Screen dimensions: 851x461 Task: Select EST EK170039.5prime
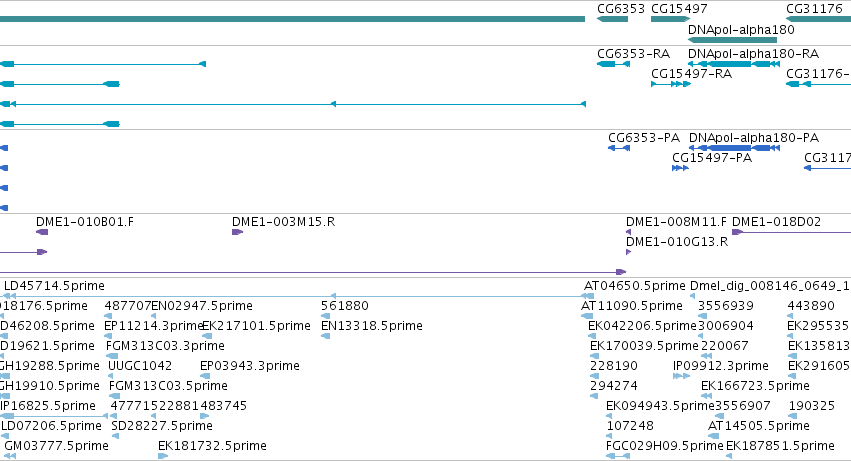point(644,346)
